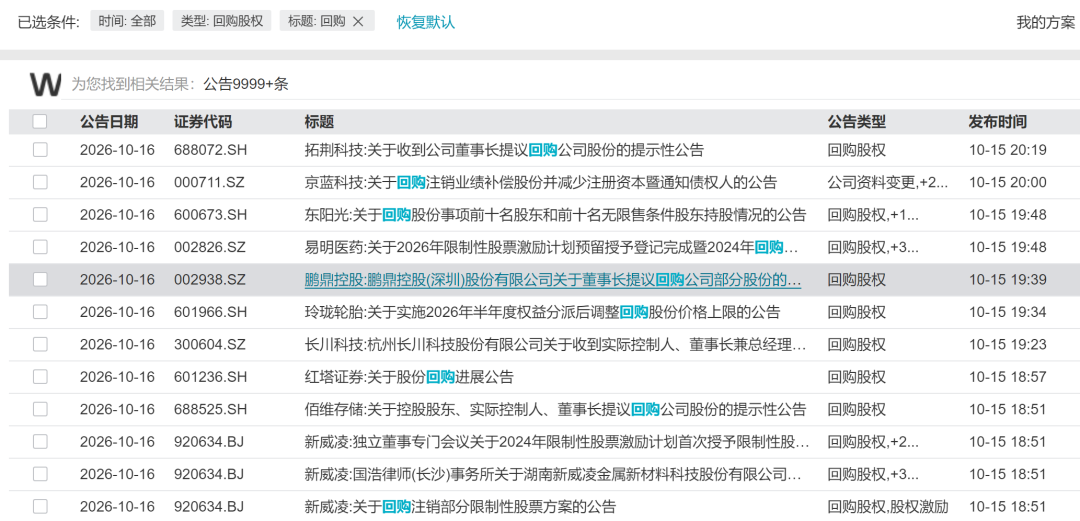The height and width of the screenshot is (521, 1080).
Task: Click publish time 10-15 19:39
Action: click(x=1008, y=280)
